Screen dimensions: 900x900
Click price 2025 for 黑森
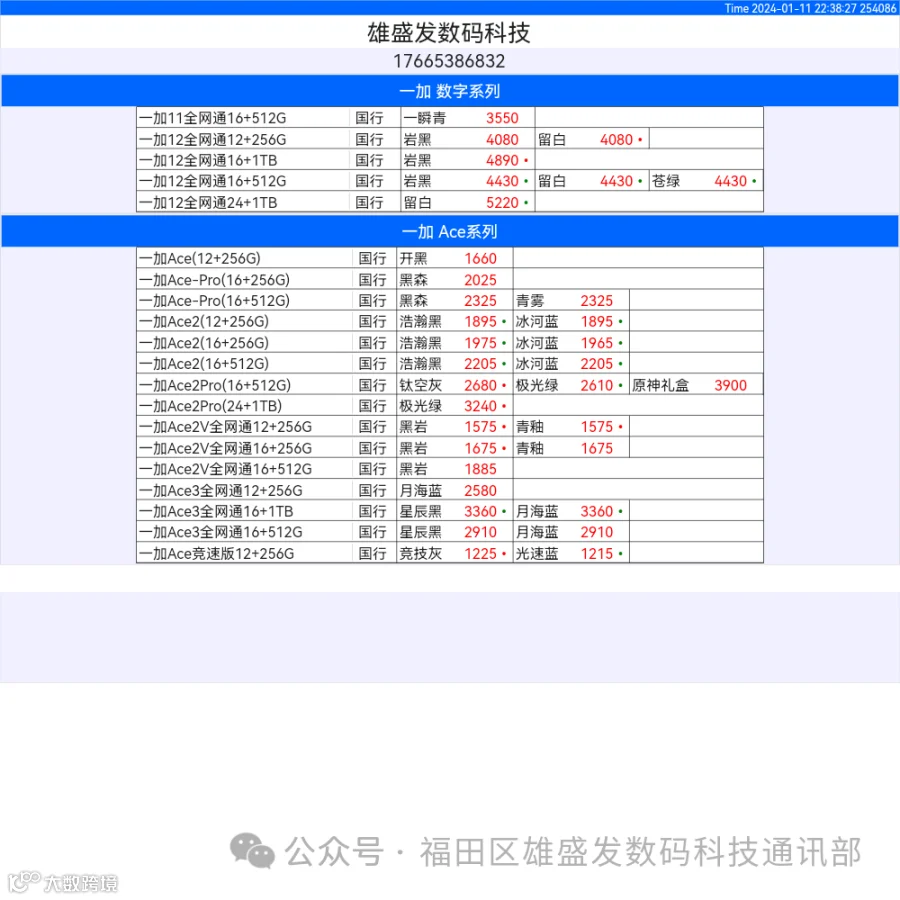[x=480, y=280]
